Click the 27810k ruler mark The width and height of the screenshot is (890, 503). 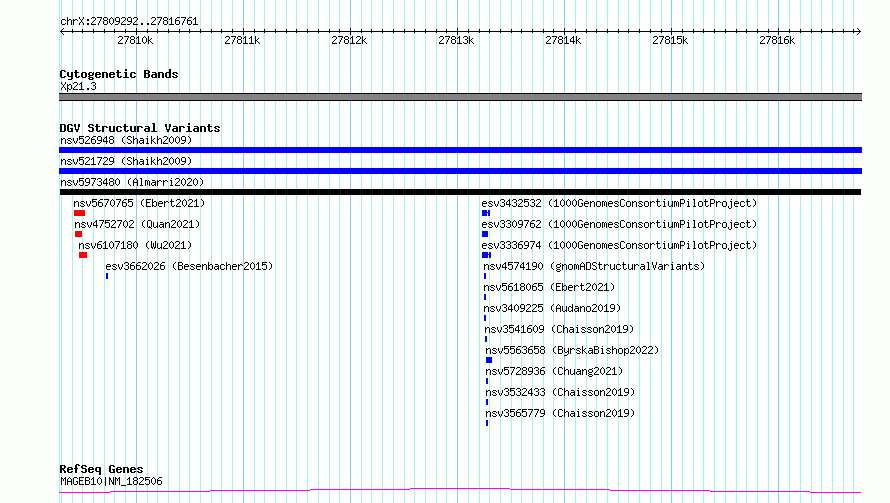[x=135, y=40]
